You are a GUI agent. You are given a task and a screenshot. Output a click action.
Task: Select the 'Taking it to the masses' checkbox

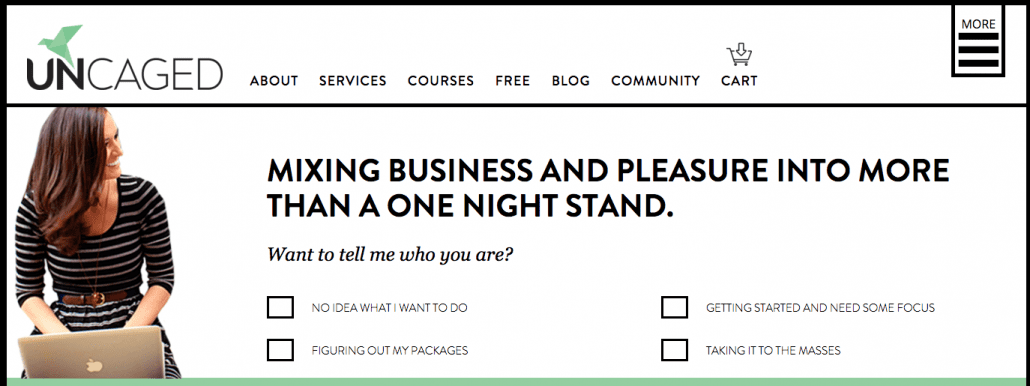coord(675,350)
